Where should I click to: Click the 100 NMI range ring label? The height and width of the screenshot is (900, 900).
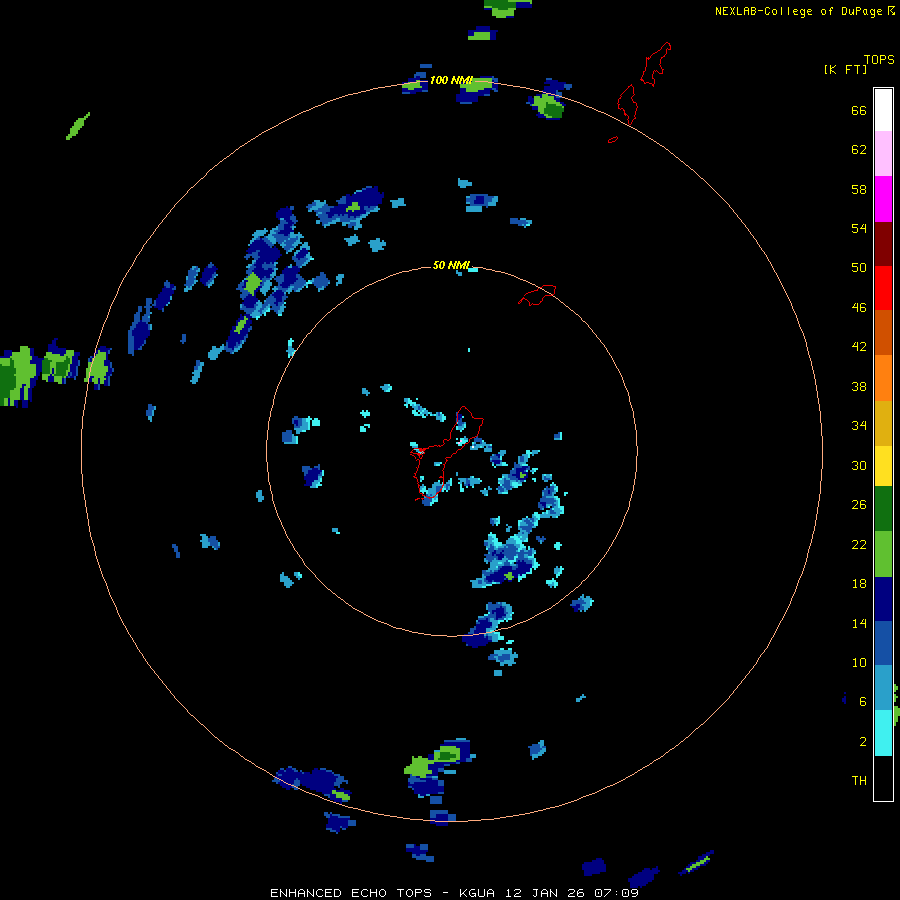tap(451, 80)
